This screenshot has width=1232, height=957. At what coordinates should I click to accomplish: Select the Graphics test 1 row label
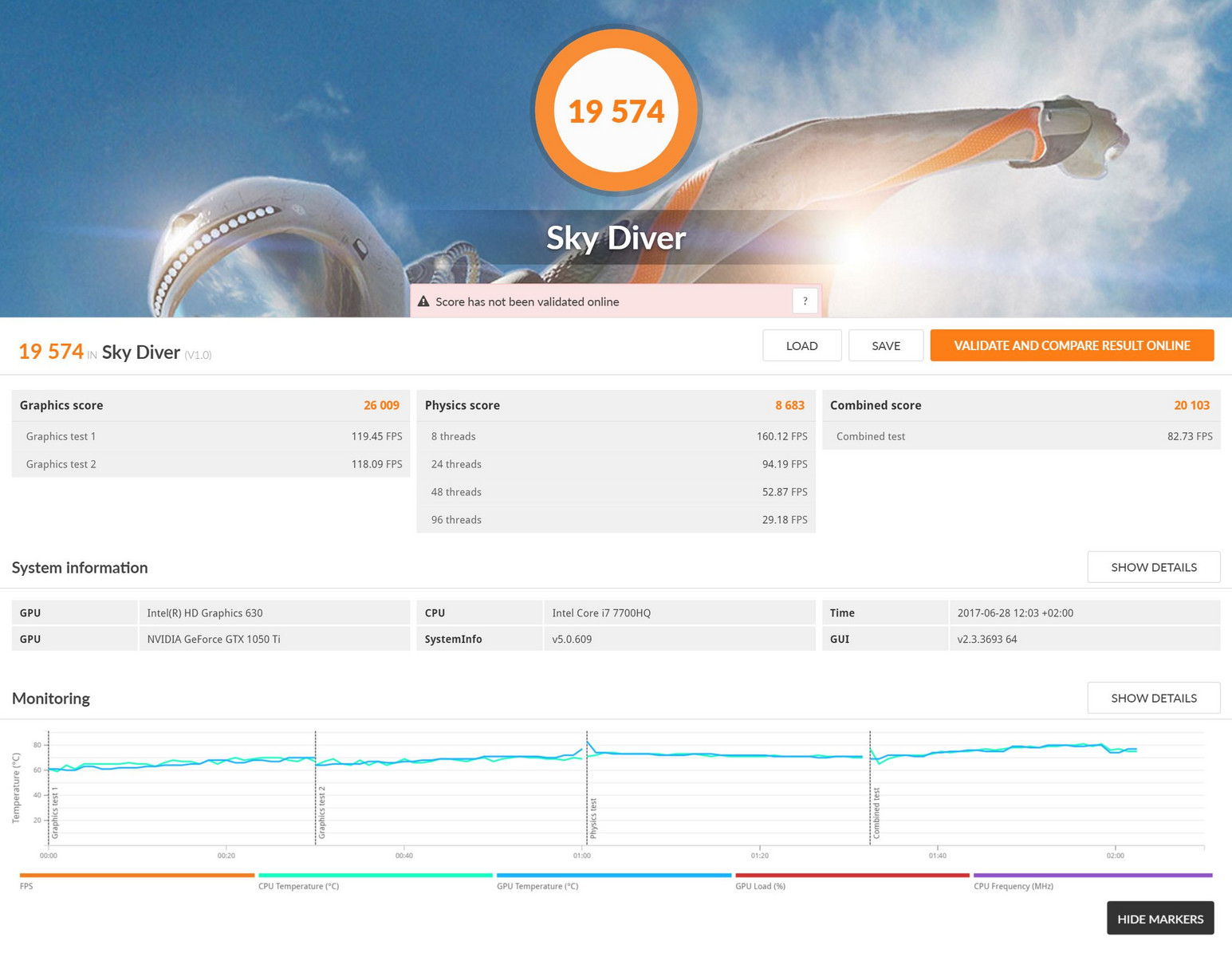(x=61, y=436)
